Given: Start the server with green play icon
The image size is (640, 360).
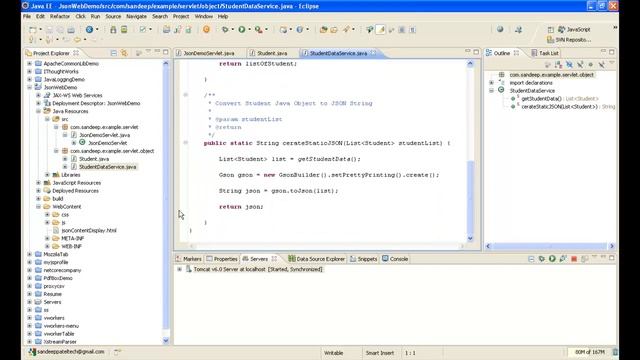Looking at the screenshot, I should point(552,259).
